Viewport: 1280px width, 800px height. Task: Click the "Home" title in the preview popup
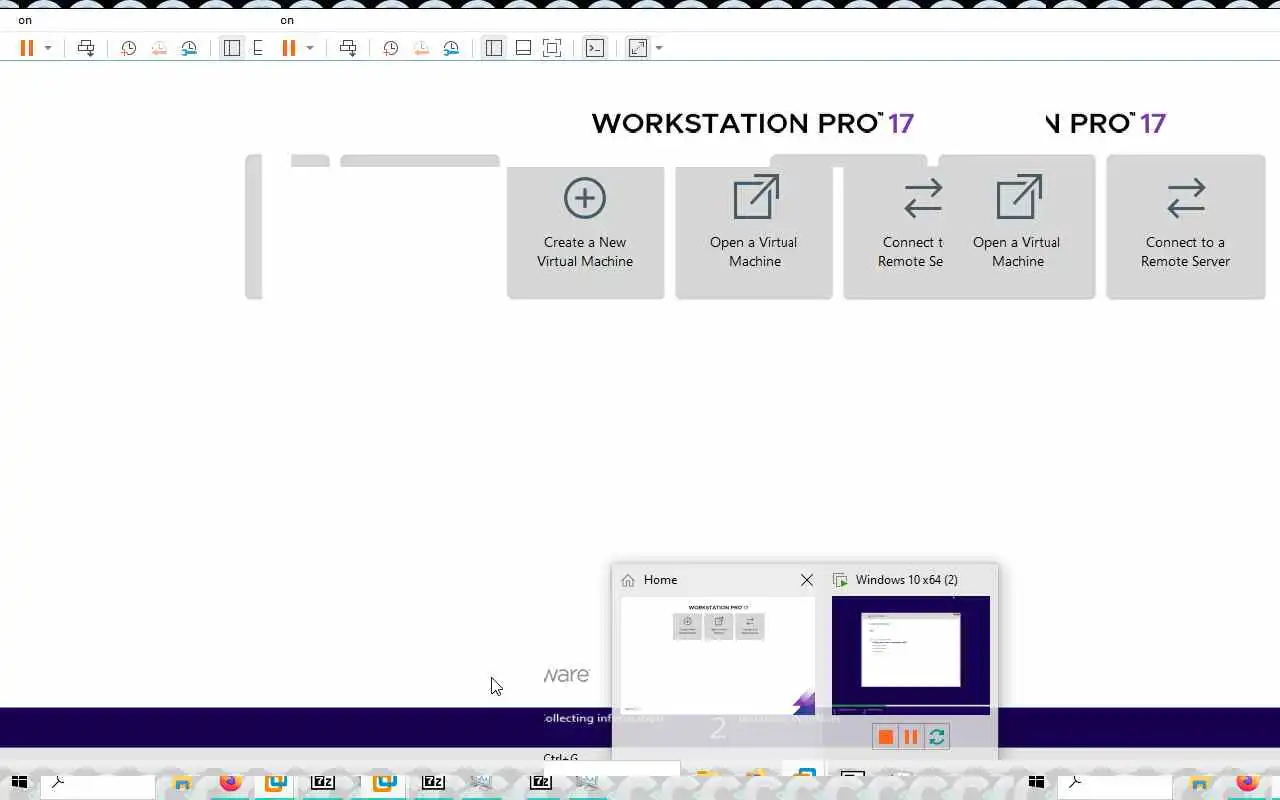coord(660,580)
